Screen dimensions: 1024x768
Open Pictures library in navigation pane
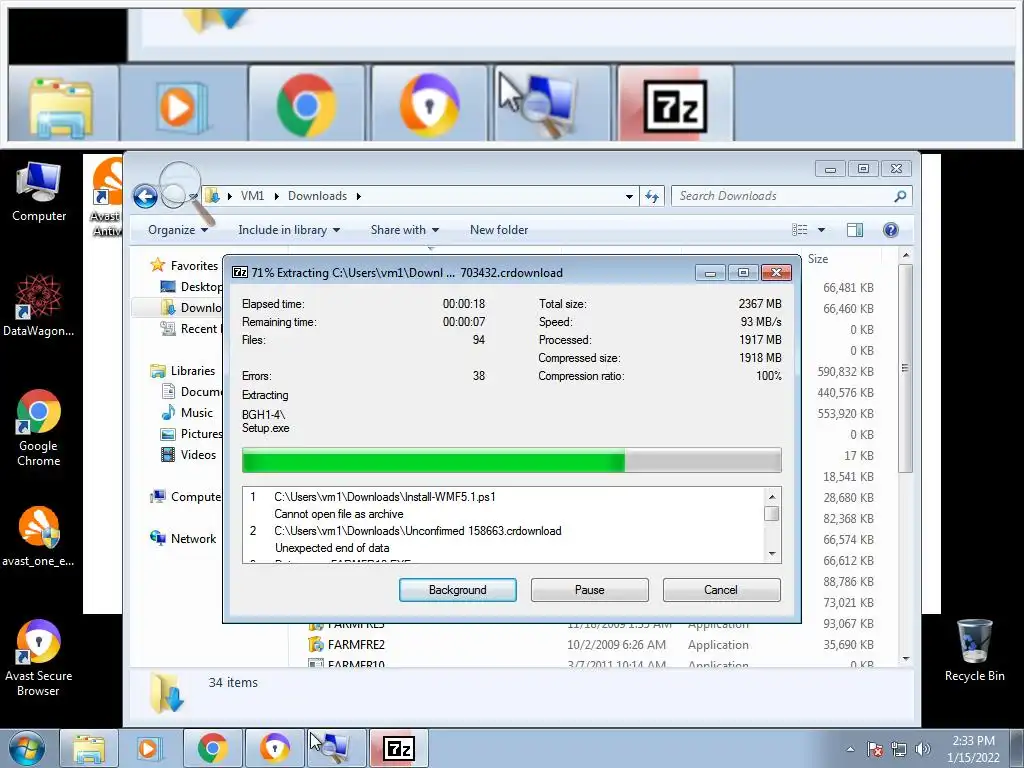point(191,434)
